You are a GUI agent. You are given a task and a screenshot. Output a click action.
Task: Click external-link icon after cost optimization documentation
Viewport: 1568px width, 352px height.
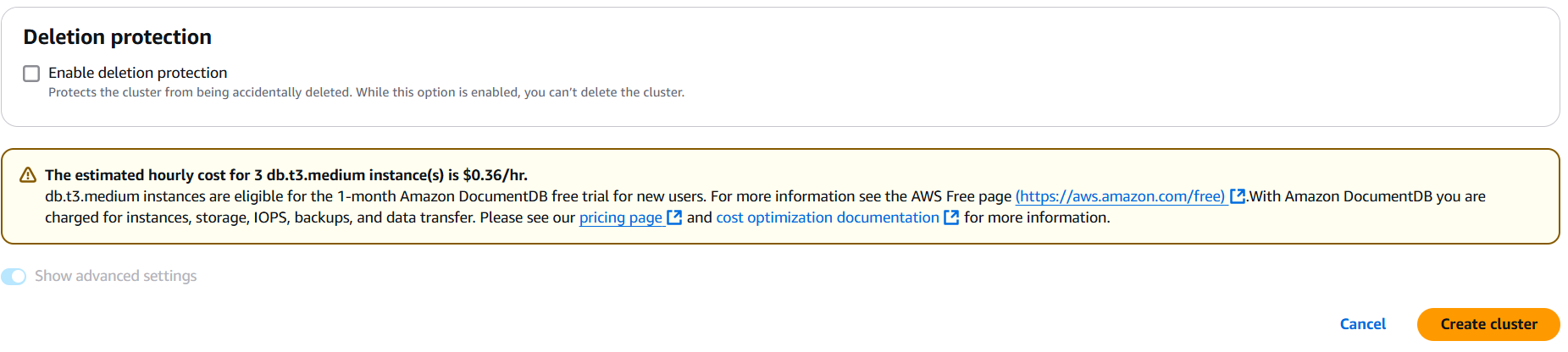pyautogui.click(x=951, y=217)
